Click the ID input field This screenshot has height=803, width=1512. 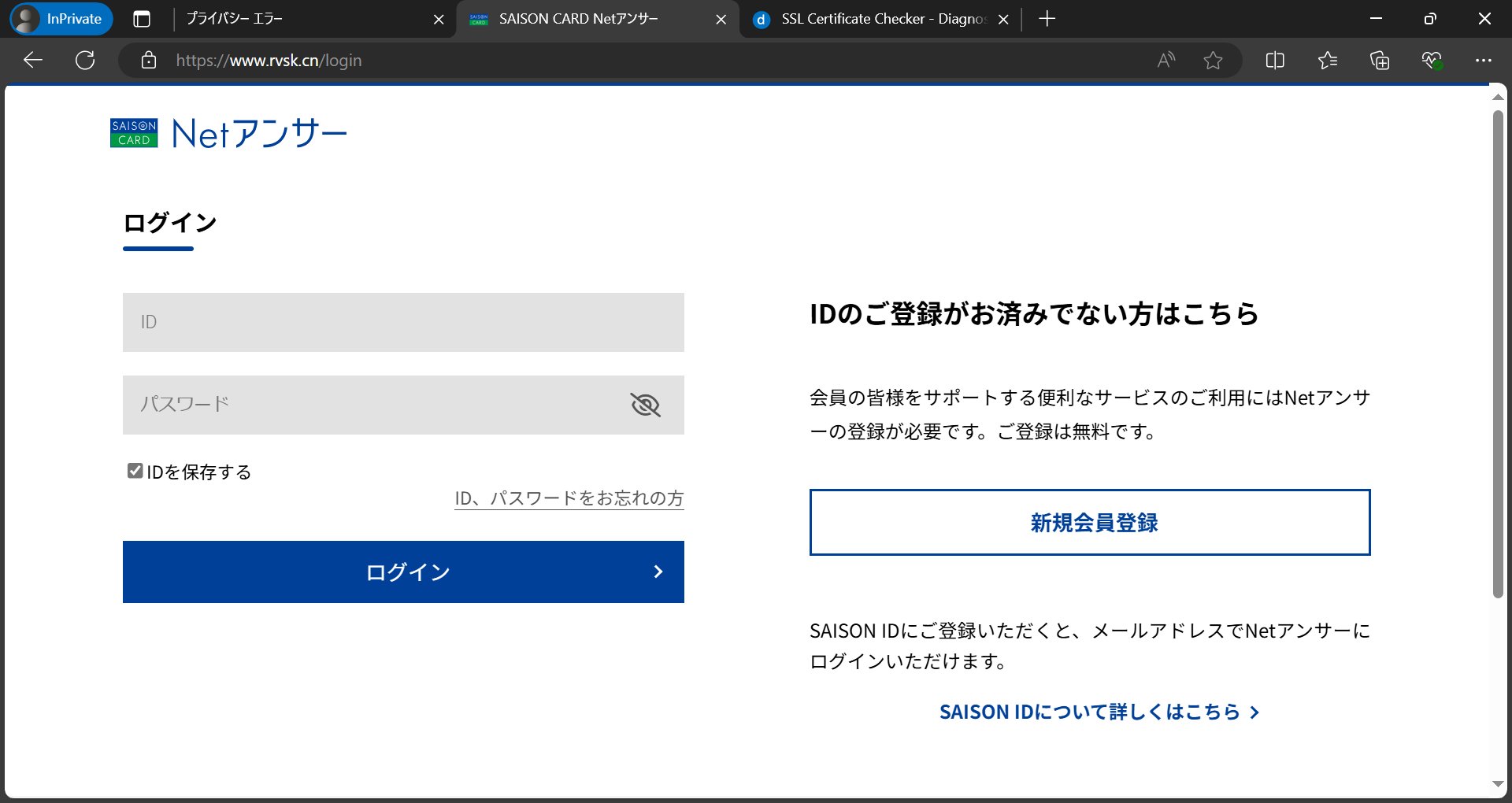403,322
